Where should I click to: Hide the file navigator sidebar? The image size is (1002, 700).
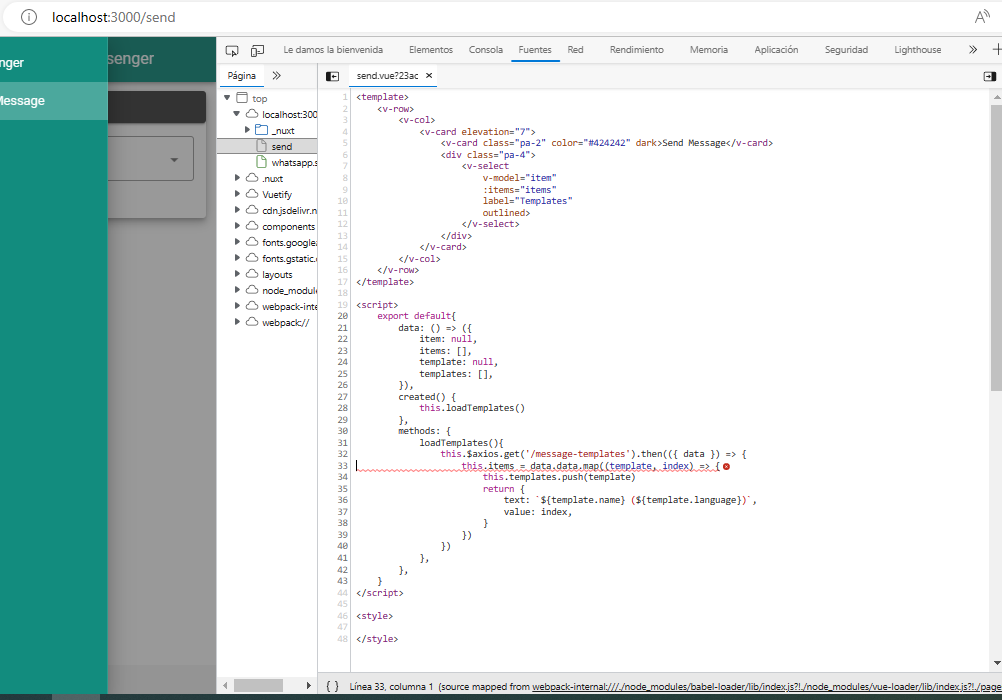[333, 76]
